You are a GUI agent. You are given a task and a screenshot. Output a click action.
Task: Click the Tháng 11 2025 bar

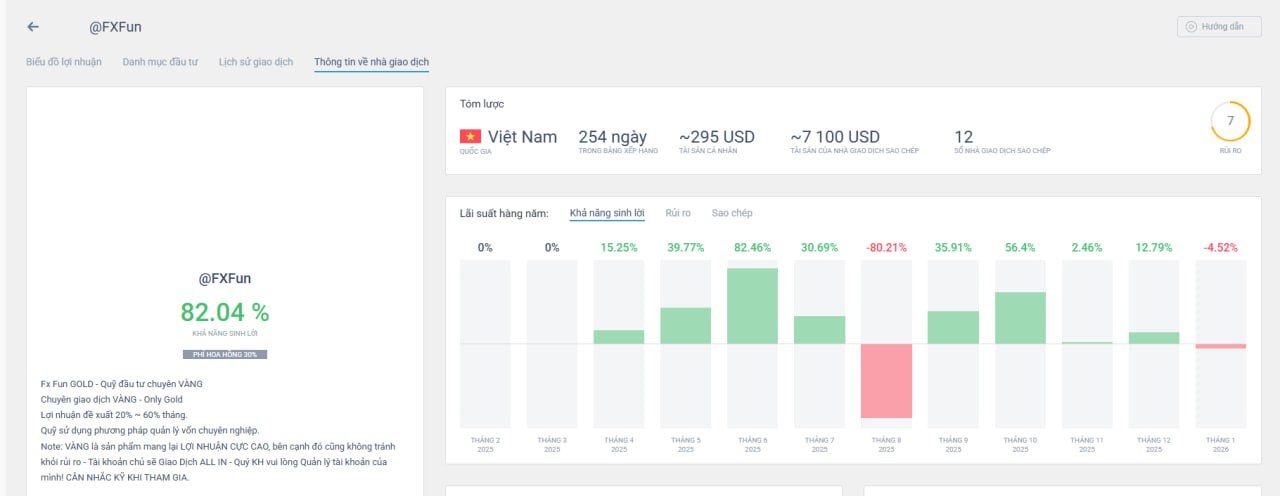[1087, 343]
